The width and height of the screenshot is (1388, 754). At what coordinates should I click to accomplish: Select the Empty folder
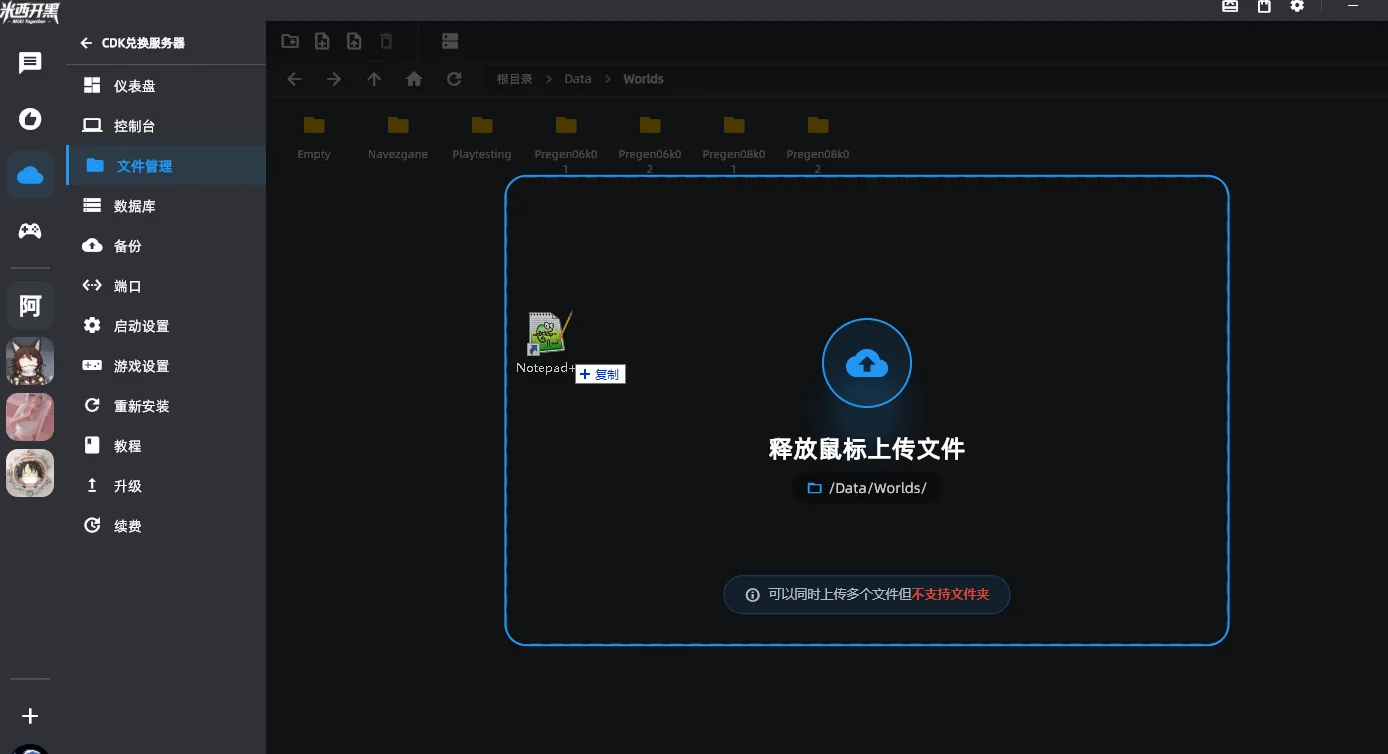click(314, 137)
